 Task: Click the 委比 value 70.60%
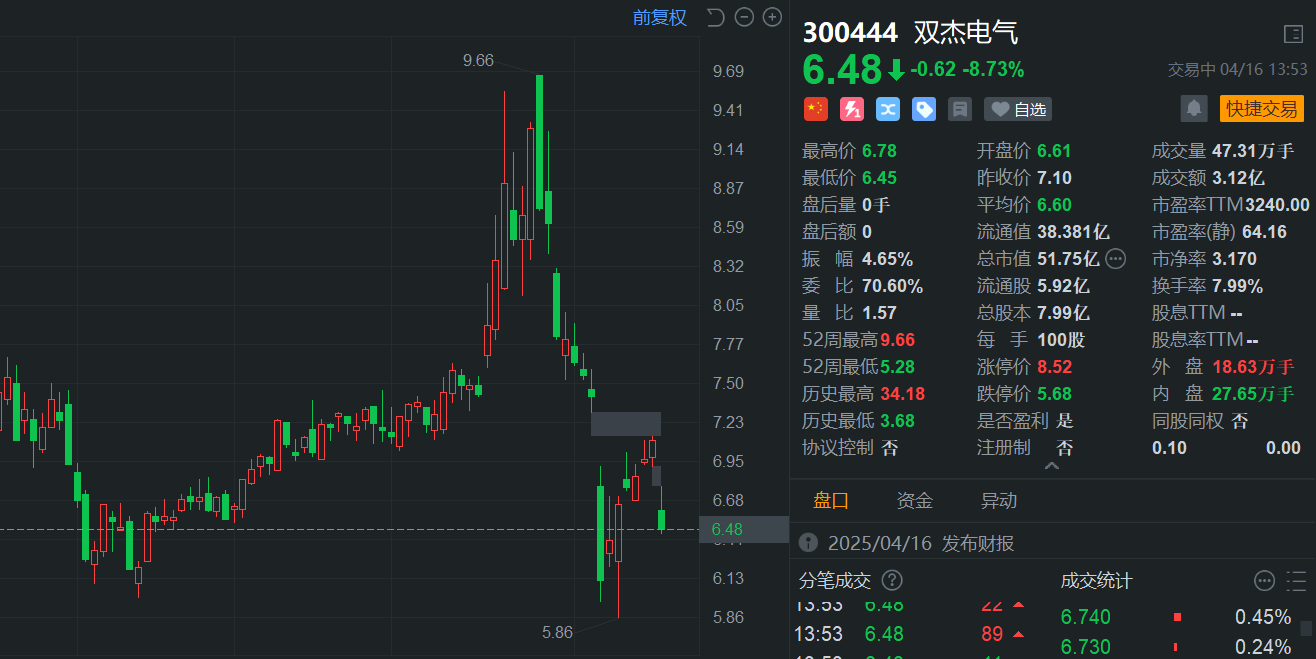pos(892,286)
